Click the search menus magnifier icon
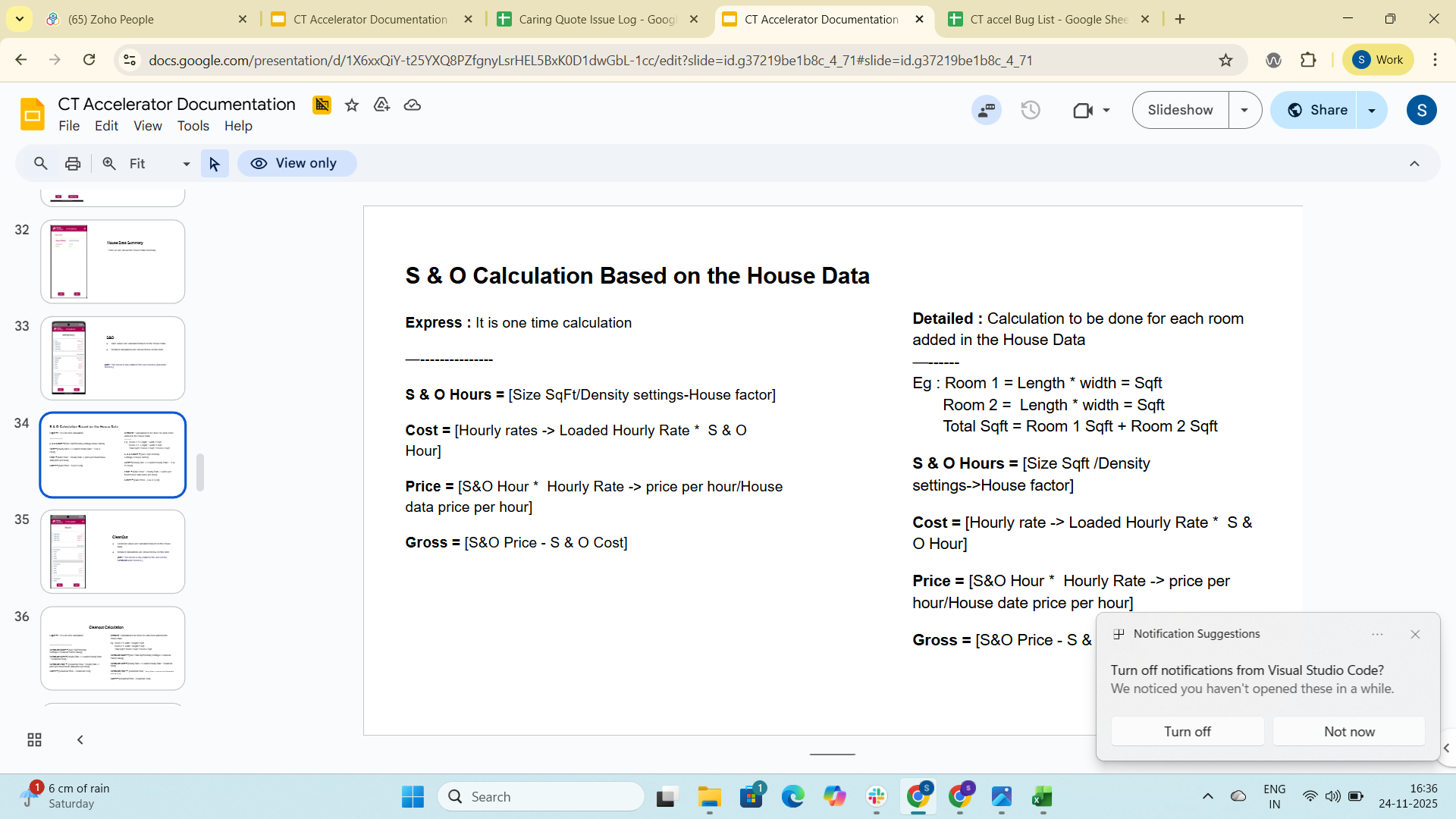 pos(41,164)
